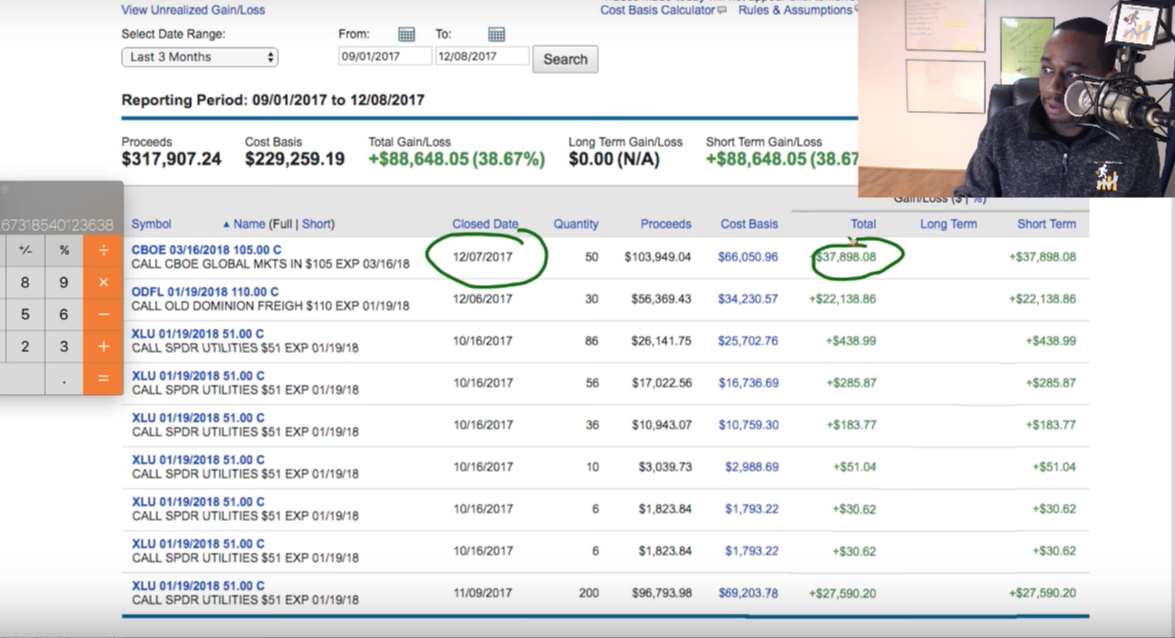Click the calculator 5 key
The width and height of the screenshot is (1175, 638).
tap(25, 314)
